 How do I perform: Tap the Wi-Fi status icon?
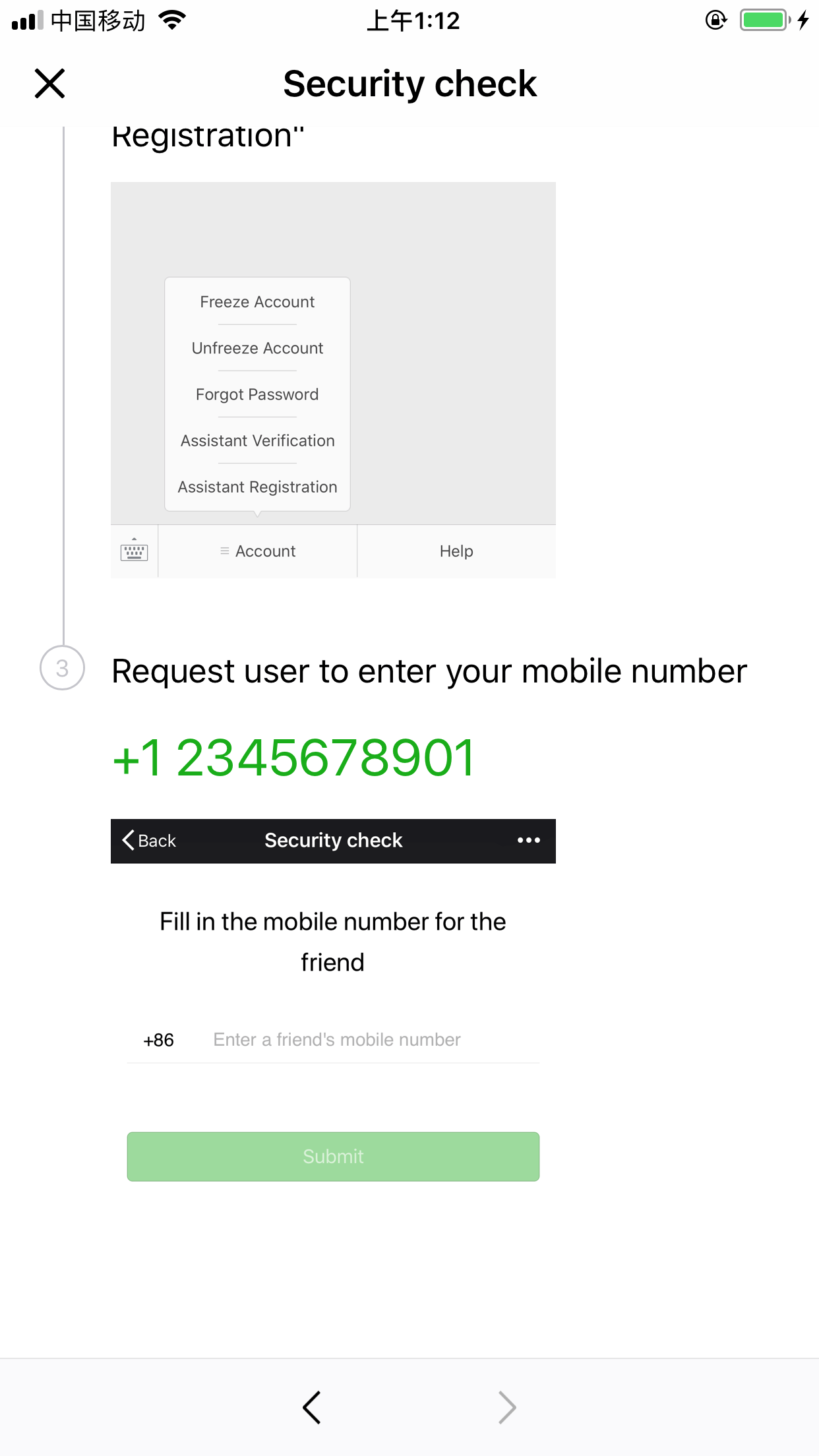[173, 20]
